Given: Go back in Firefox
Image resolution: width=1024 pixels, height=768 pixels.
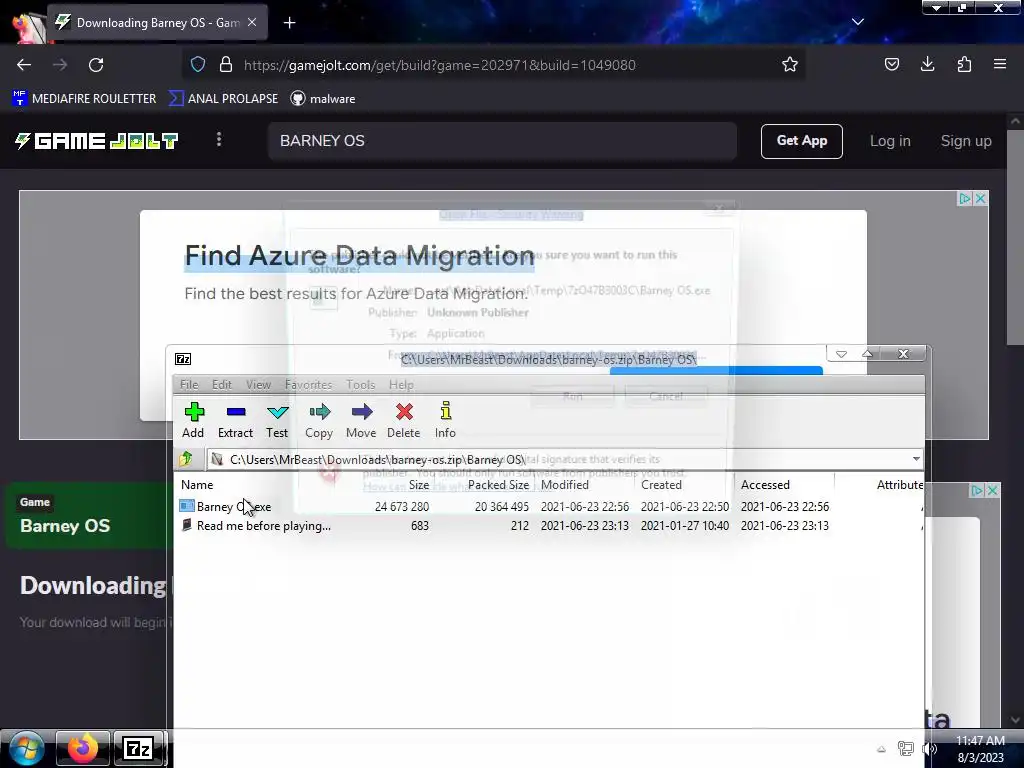Looking at the screenshot, I should pyautogui.click(x=24, y=65).
